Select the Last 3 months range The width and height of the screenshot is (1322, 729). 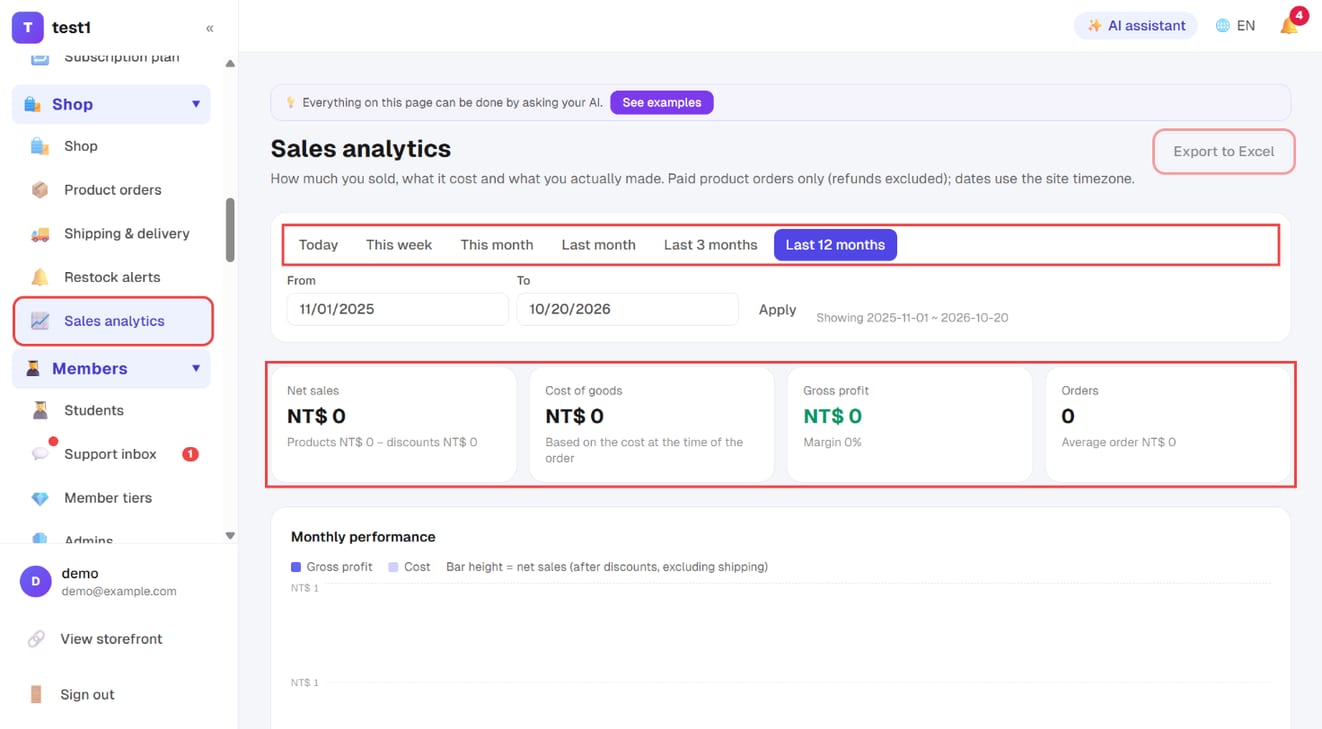(x=711, y=245)
